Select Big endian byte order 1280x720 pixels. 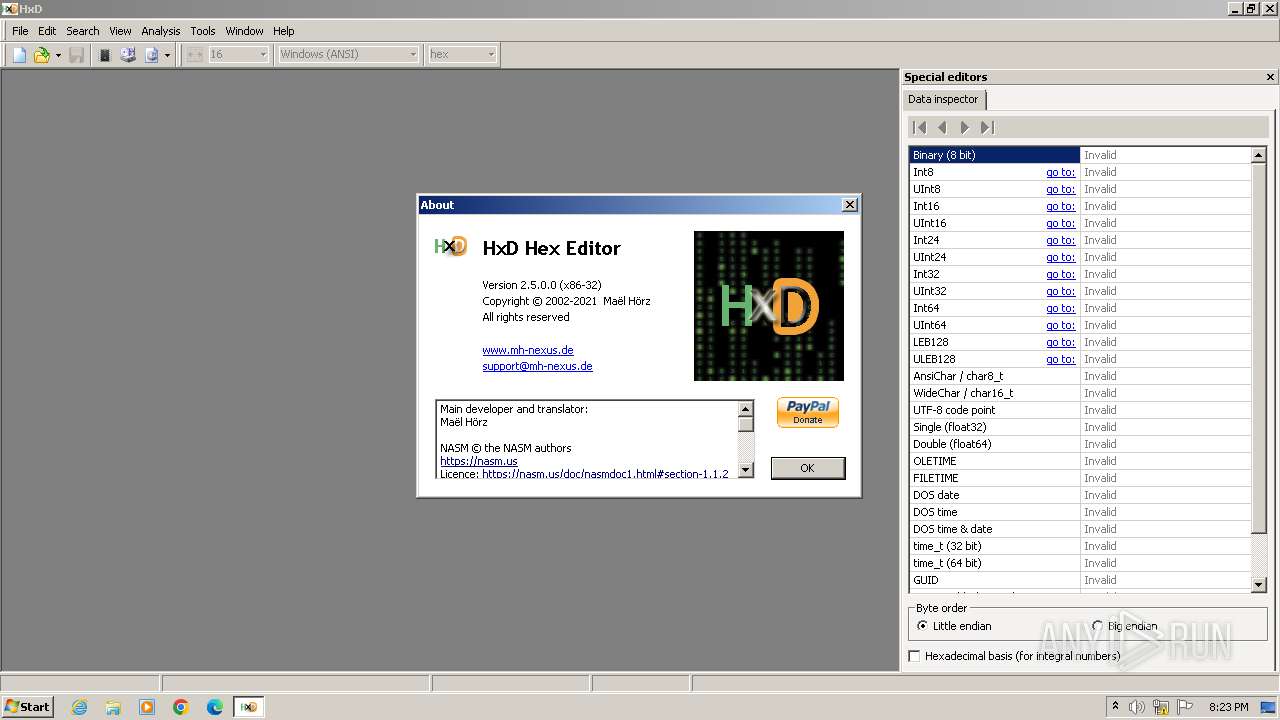[1126, 626]
